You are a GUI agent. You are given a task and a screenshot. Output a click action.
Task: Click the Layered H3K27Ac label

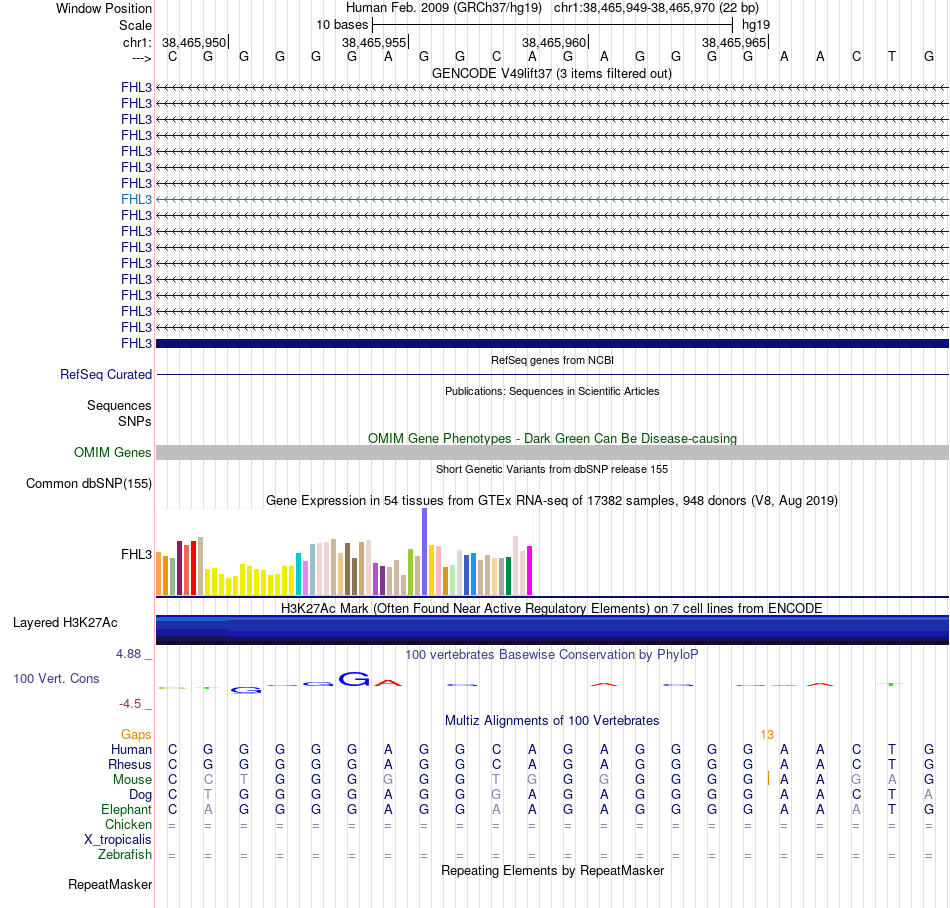click(65, 623)
